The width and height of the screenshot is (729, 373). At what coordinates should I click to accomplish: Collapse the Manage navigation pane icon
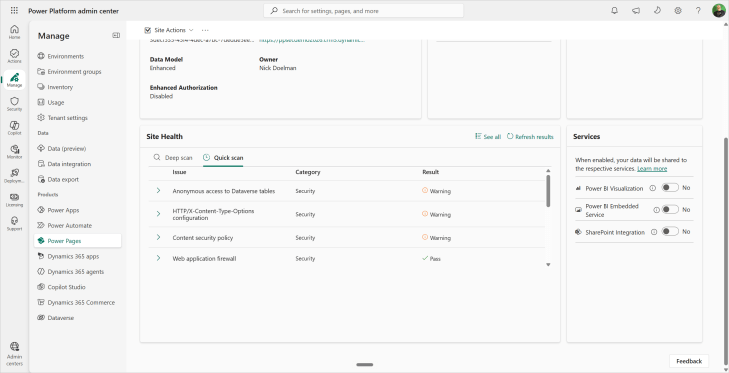click(116, 35)
